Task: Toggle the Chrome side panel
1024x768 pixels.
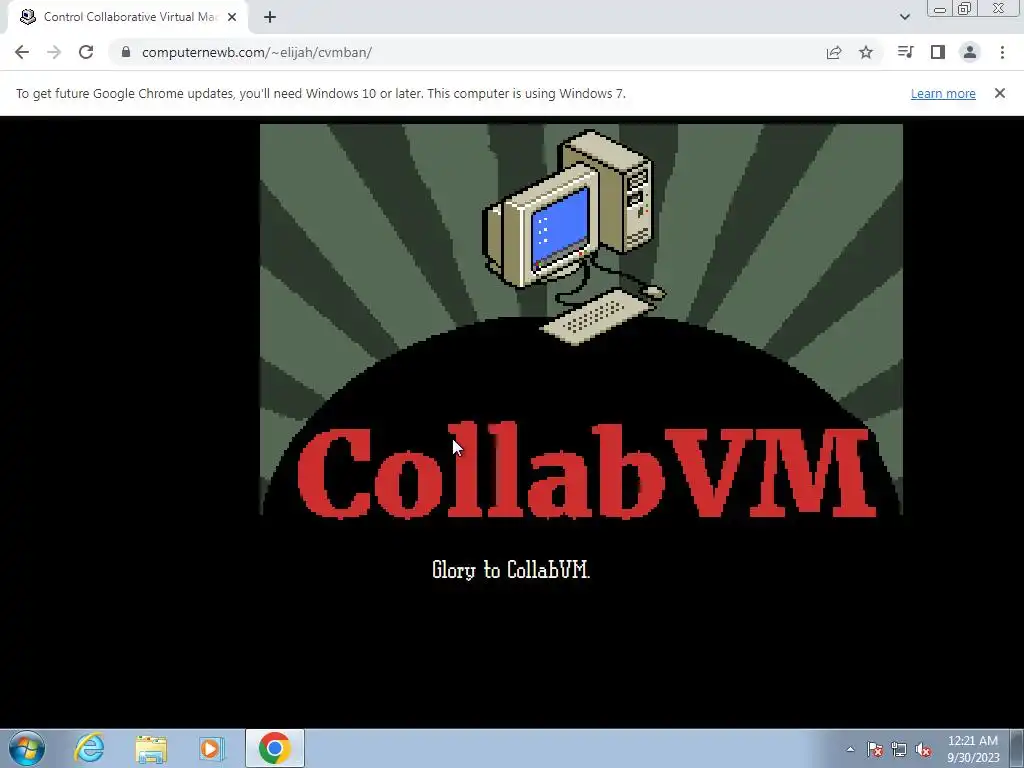Action: tap(938, 52)
